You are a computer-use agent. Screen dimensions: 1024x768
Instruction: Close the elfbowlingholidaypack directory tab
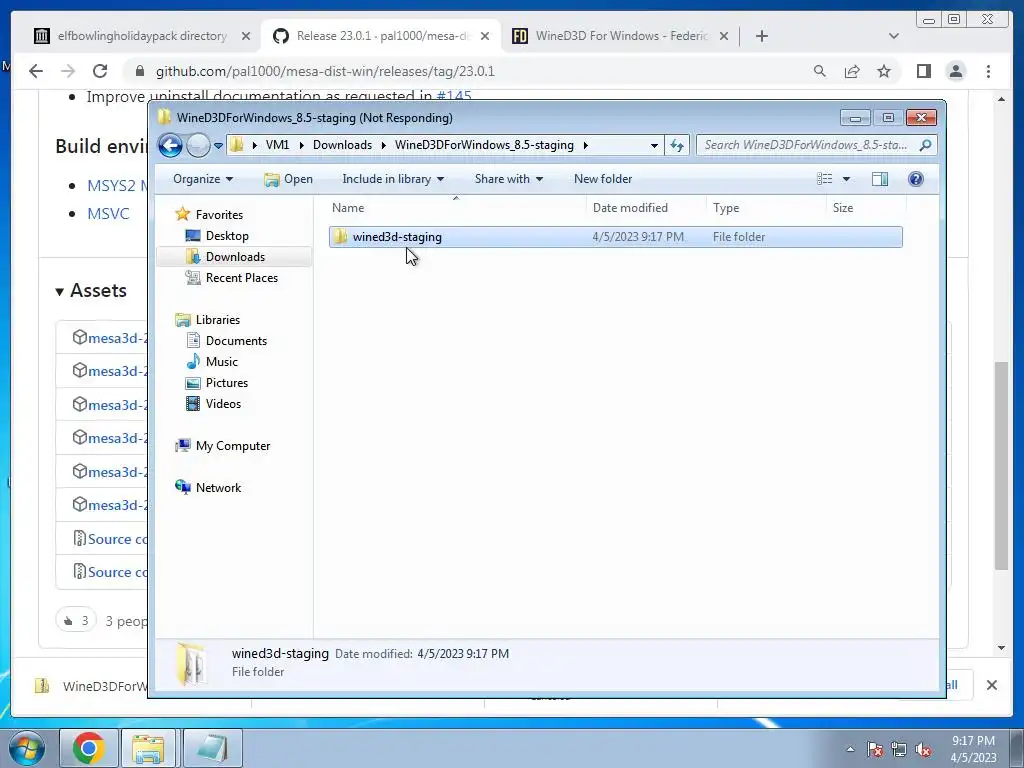(x=246, y=36)
